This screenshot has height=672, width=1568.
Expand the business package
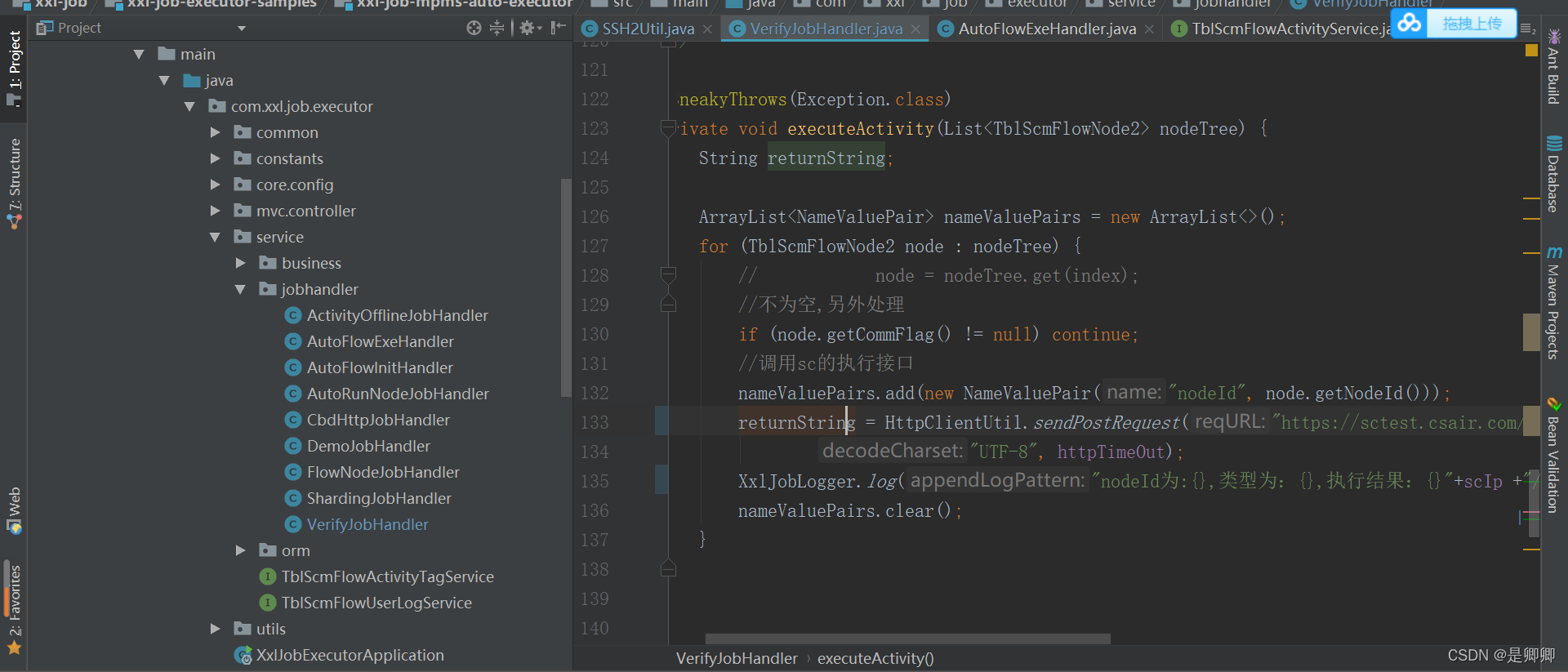coord(240,263)
